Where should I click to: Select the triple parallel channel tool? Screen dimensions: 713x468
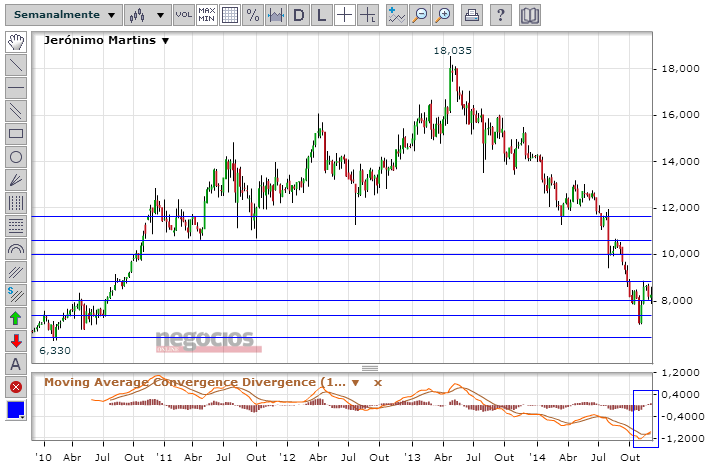[x=16, y=272]
